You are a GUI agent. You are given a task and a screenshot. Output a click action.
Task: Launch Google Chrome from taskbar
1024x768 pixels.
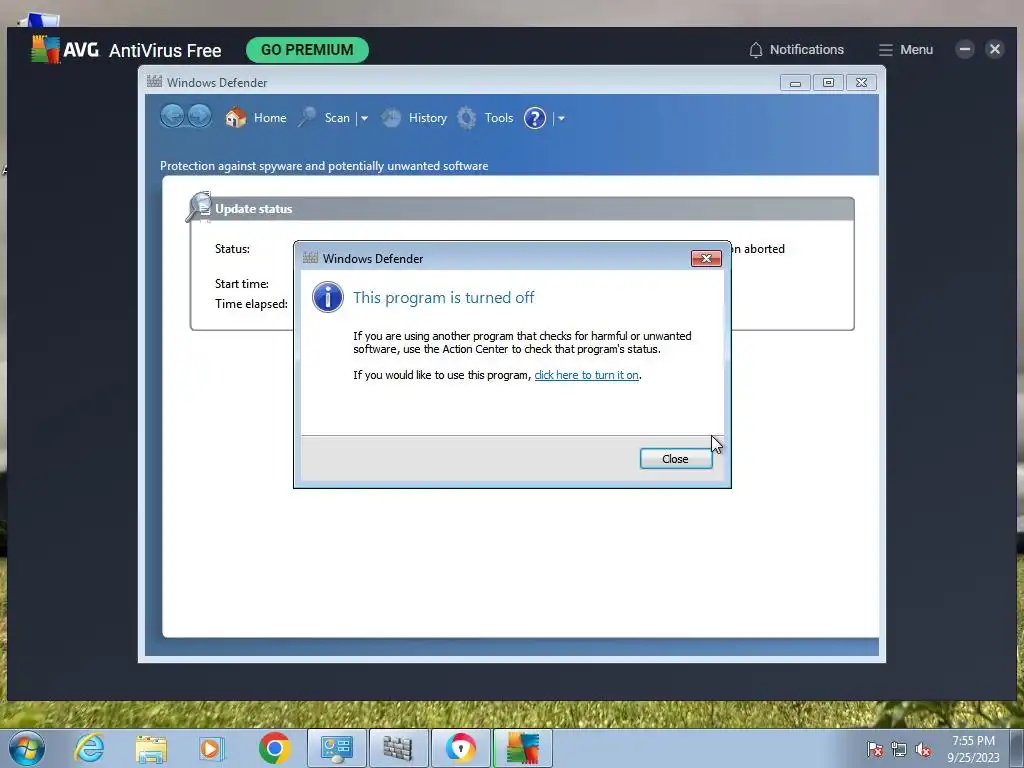tap(274, 748)
